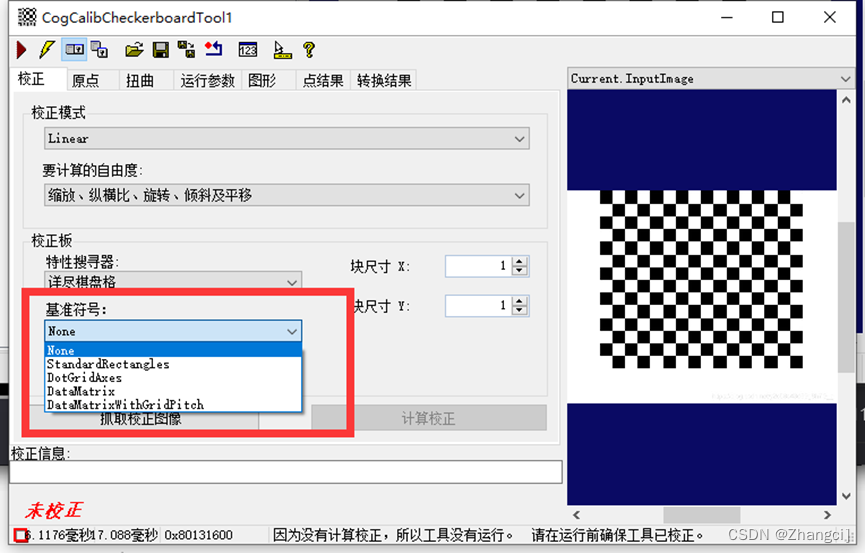Click the 块尺寸 Y value field

point(479,306)
